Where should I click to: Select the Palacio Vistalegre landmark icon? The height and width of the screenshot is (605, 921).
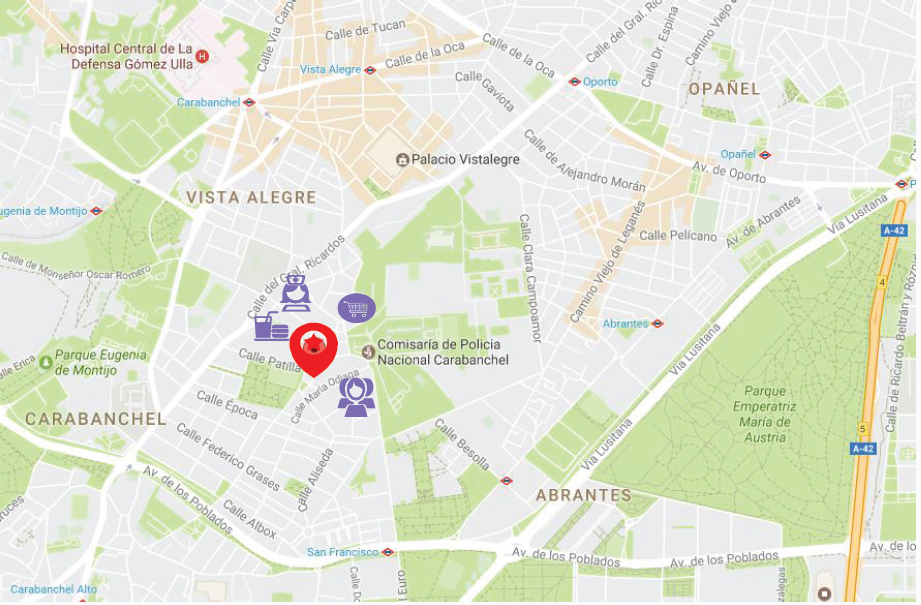coord(402,160)
